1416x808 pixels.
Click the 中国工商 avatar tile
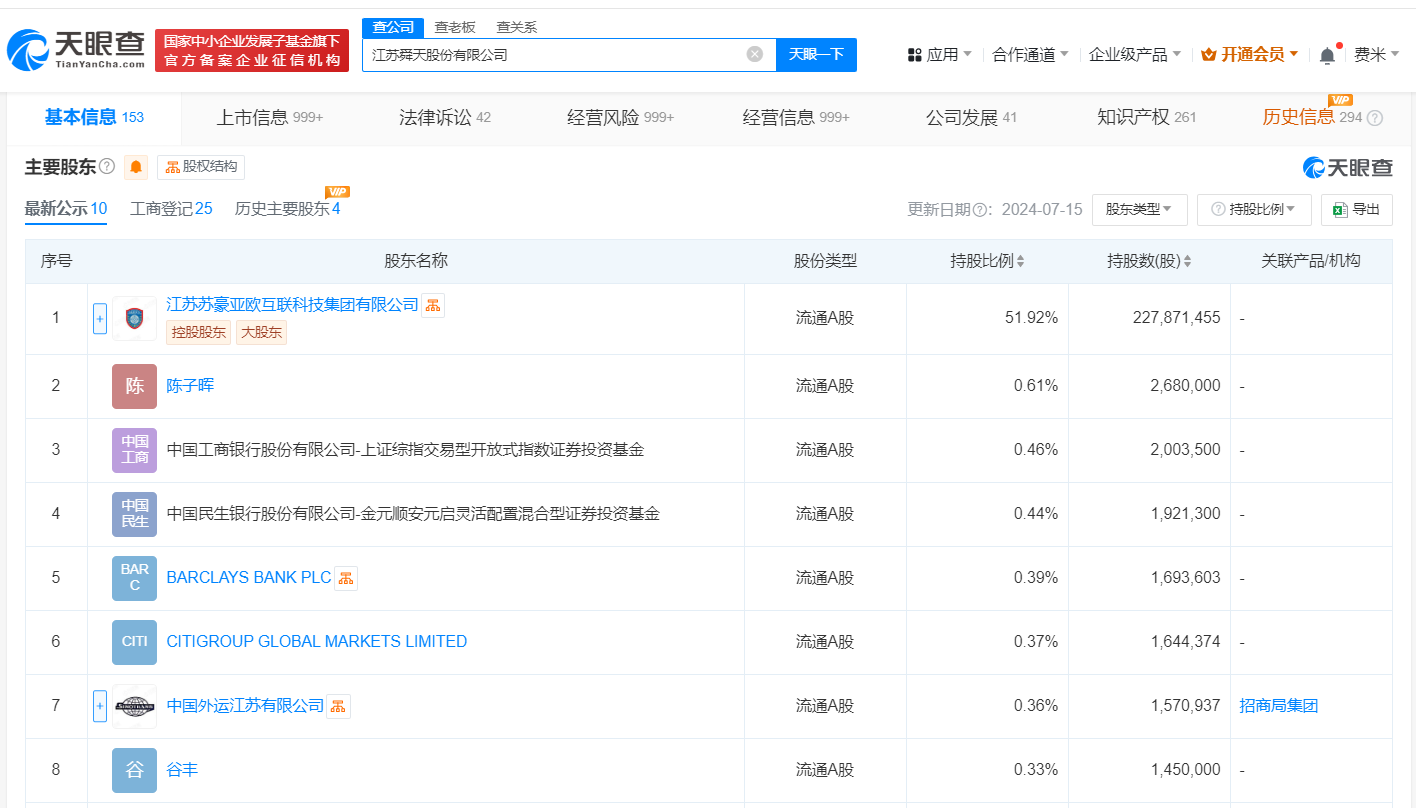[x=134, y=450]
